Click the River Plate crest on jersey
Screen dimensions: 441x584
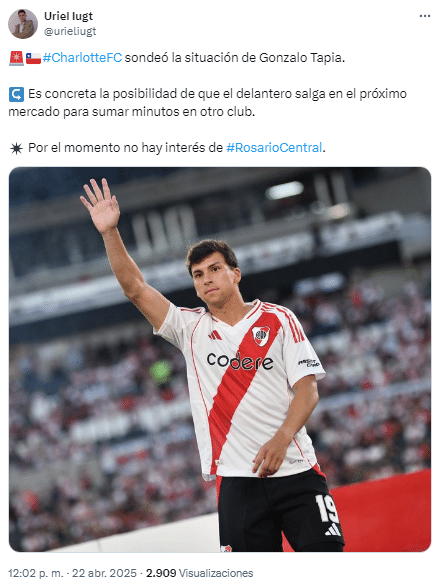261,335
